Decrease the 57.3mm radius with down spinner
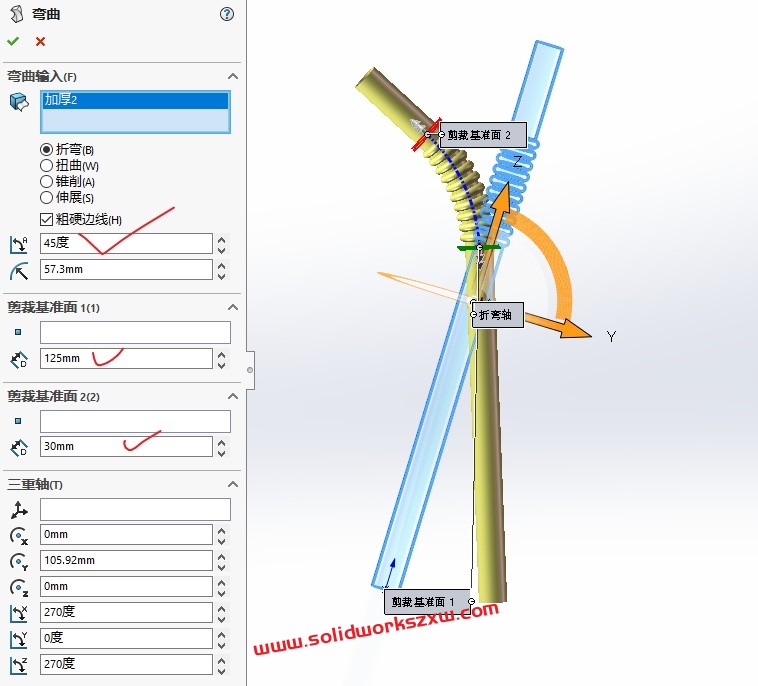The height and width of the screenshot is (686, 758). tap(221, 275)
